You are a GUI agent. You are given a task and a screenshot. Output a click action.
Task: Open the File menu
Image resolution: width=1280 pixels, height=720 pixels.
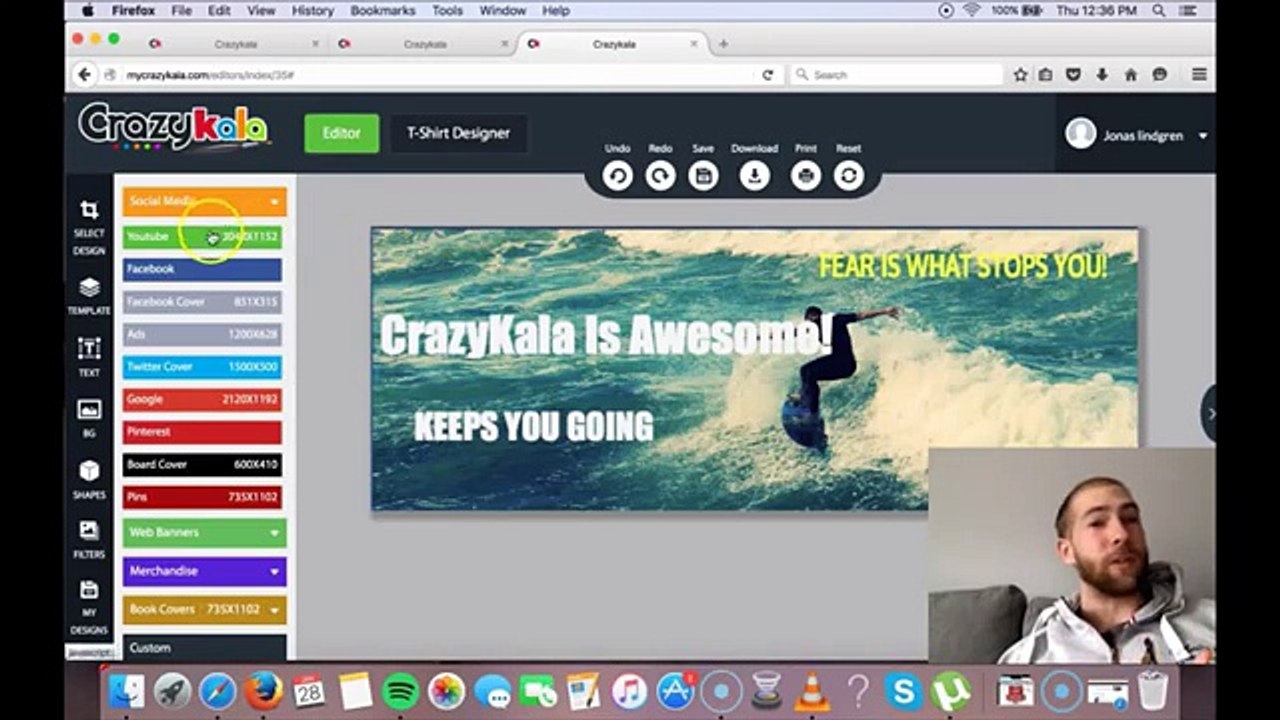point(181,10)
